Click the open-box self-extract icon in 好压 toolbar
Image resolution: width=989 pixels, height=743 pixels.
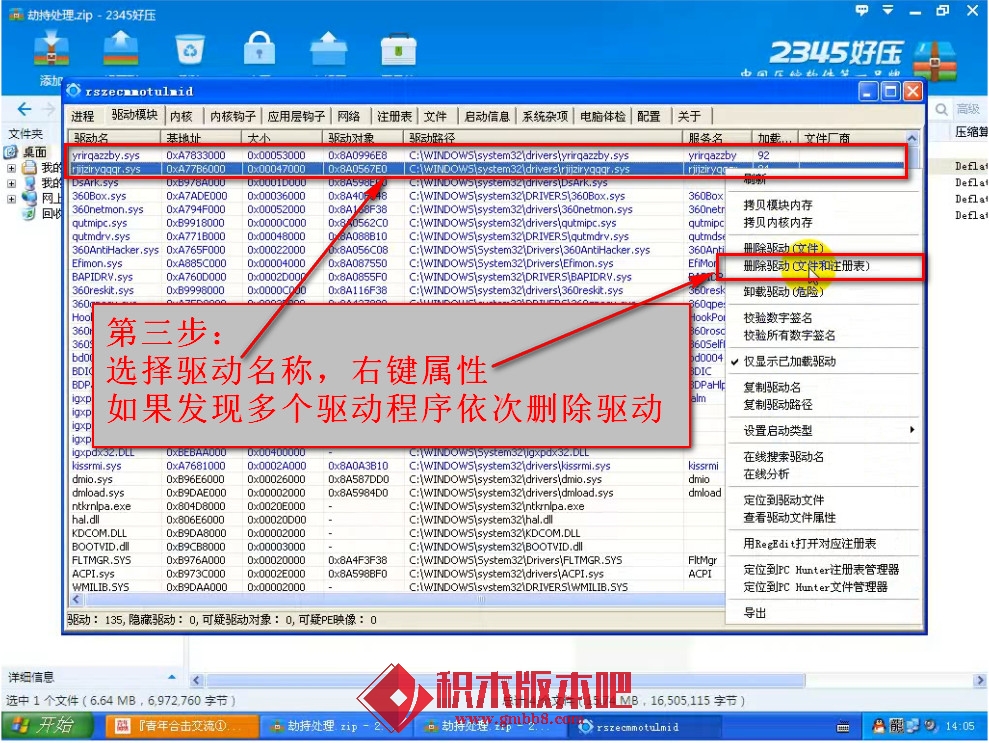point(329,49)
